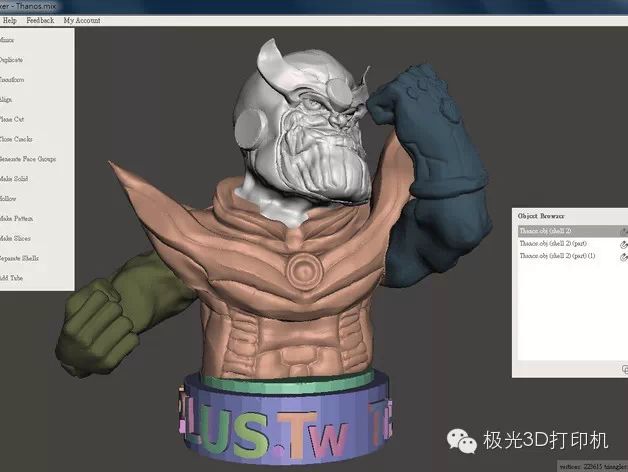
Task: Choose the Align tool
Action: click(x=6, y=99)
